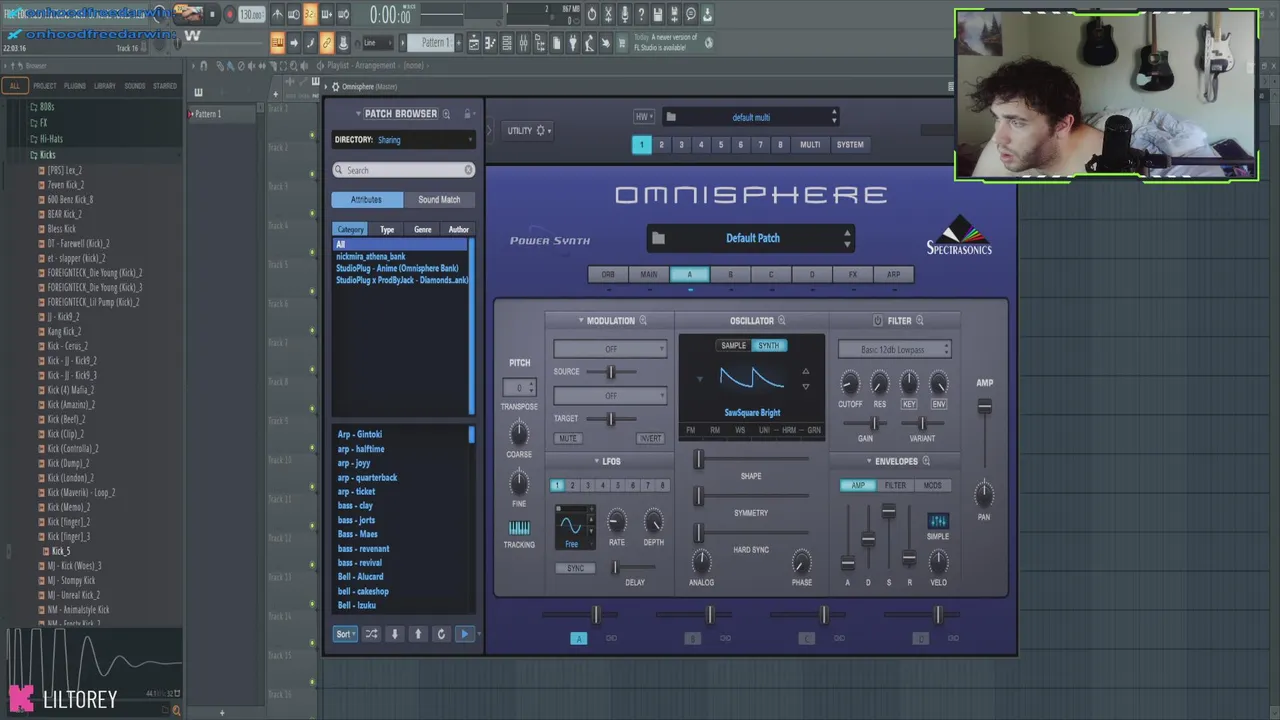Open oscillator zoom magnifier icon
1280x720 pixels.
[x=782, y=321]
